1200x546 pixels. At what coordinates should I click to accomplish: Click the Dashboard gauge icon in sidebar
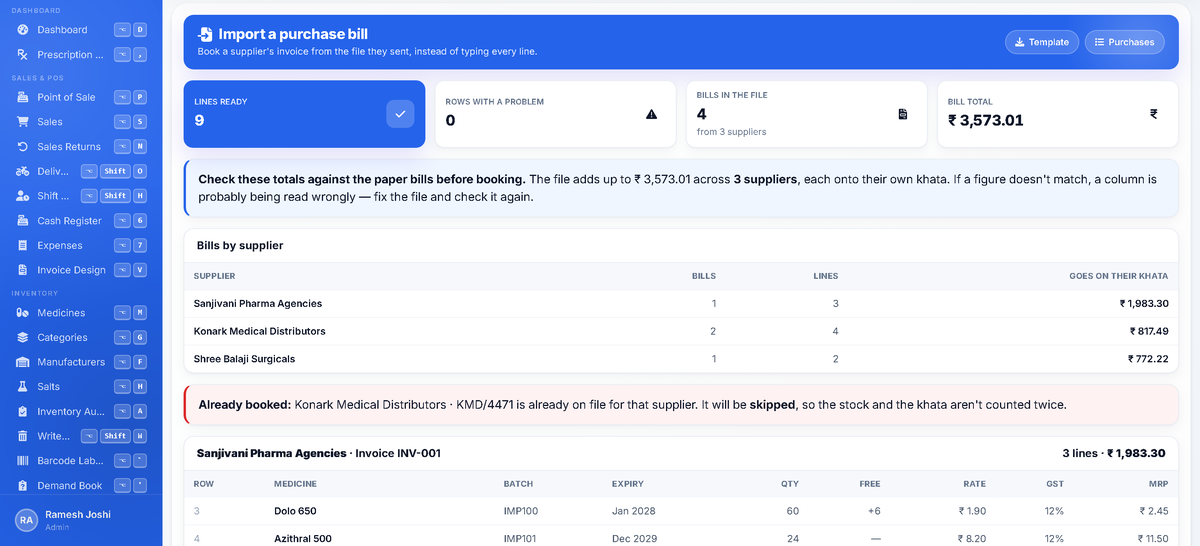click(x=23, y=30)
